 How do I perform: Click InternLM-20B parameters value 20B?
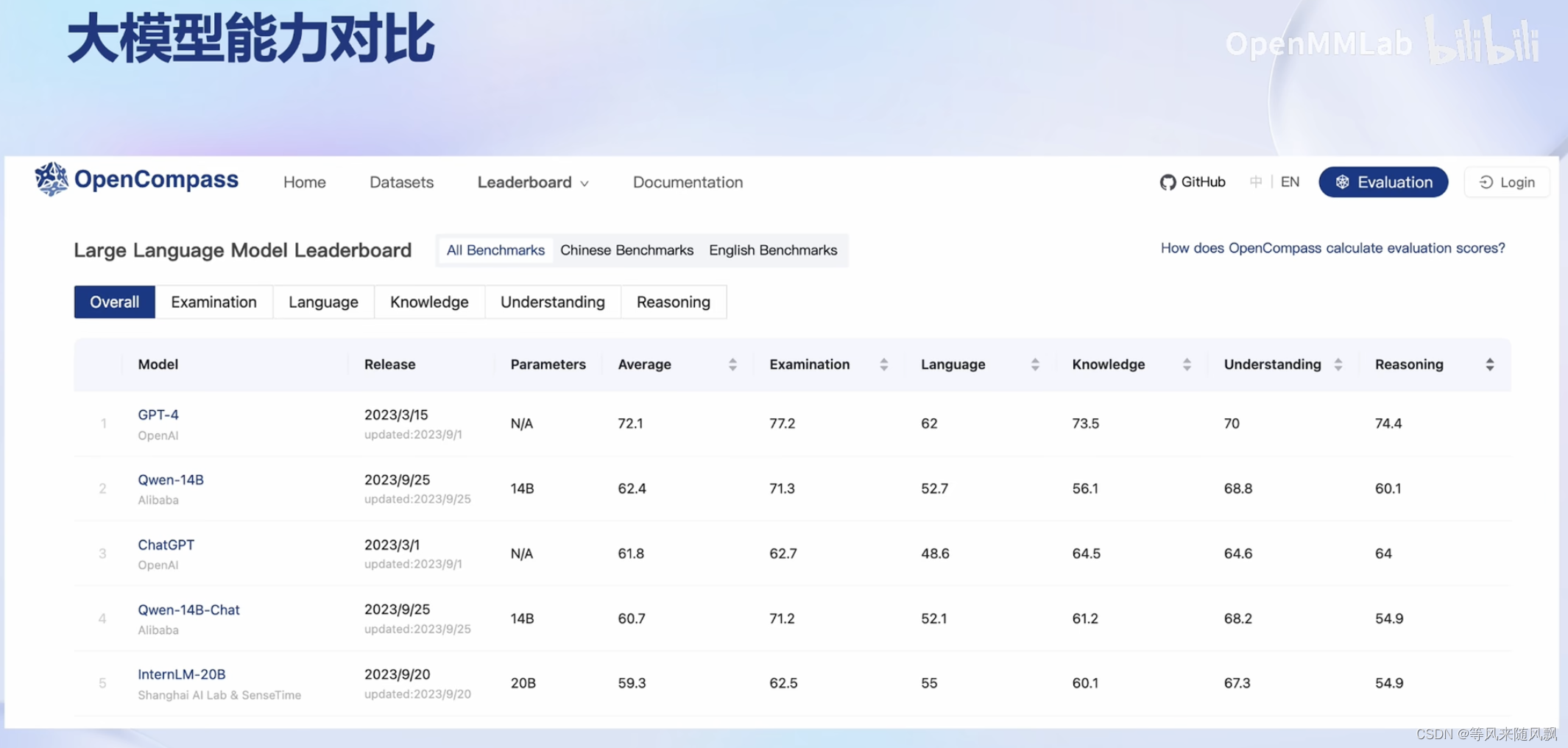click(x=523, y=683)
